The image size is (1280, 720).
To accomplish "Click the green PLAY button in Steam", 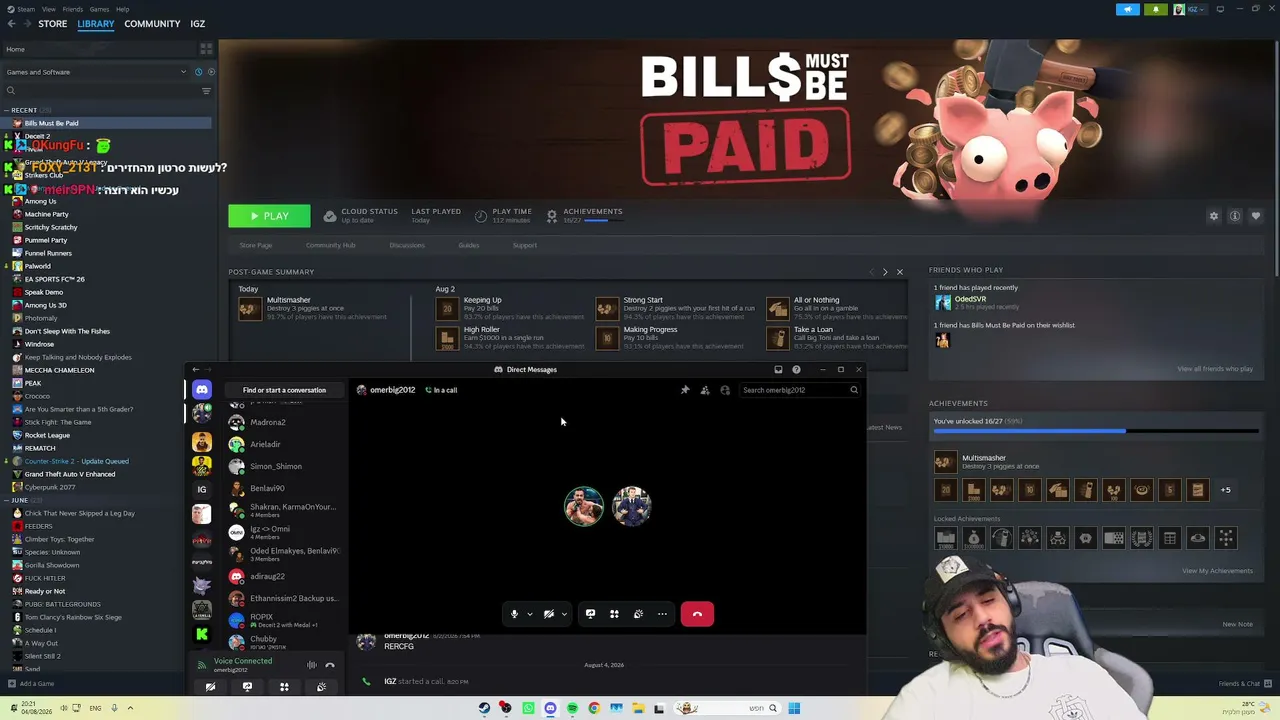I will [x=269, y=216].
